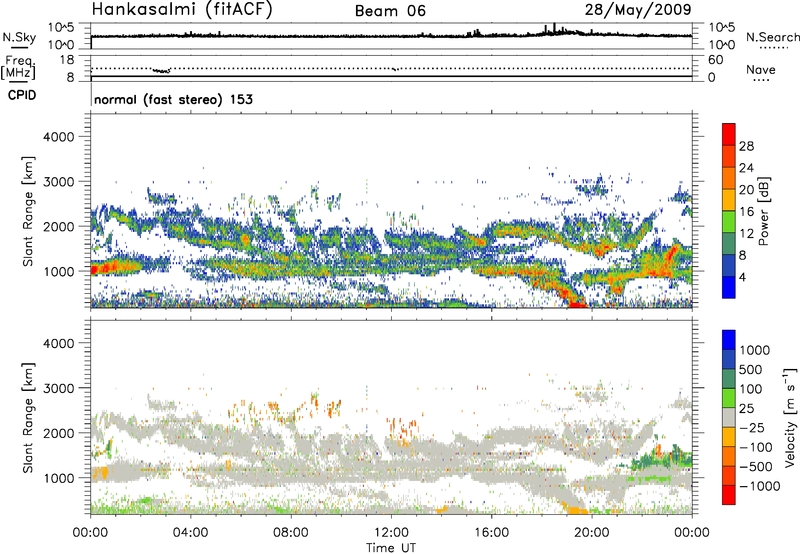Click the 28 label on Power colorbar
Viewport: 800px width, 554px height.
(746, 146)
